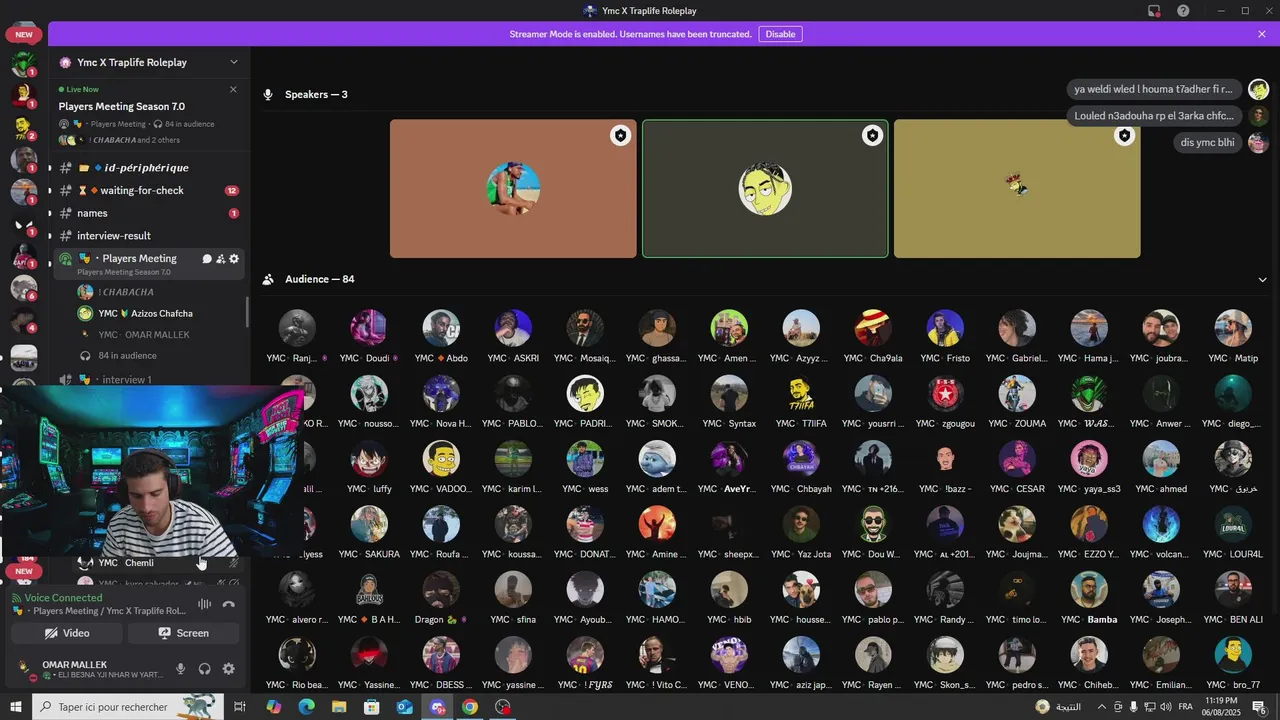
Task: Open the server with green avatar in the sidebar
Action: [x=23, y=64]
